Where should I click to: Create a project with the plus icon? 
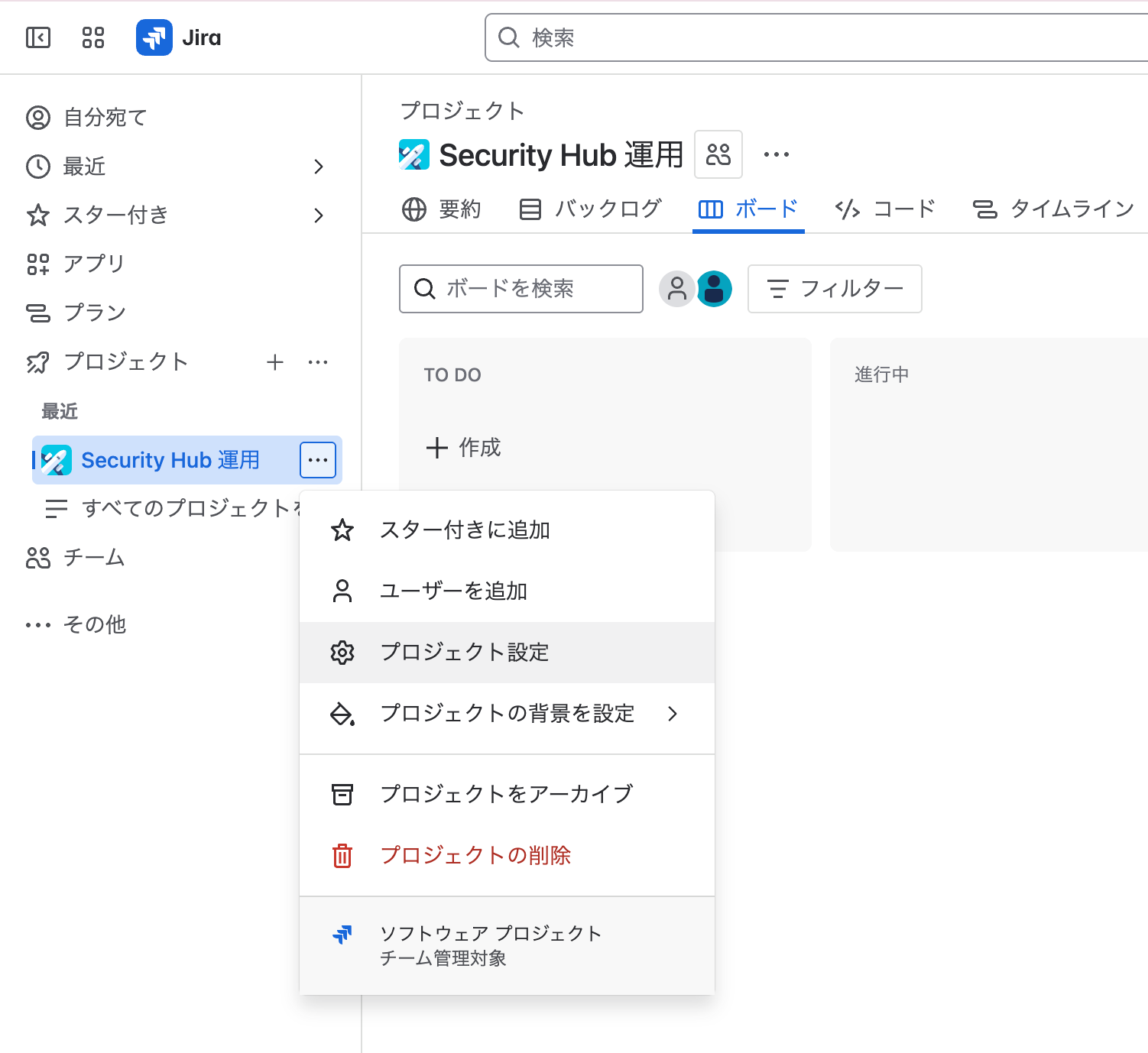(275, 362)
